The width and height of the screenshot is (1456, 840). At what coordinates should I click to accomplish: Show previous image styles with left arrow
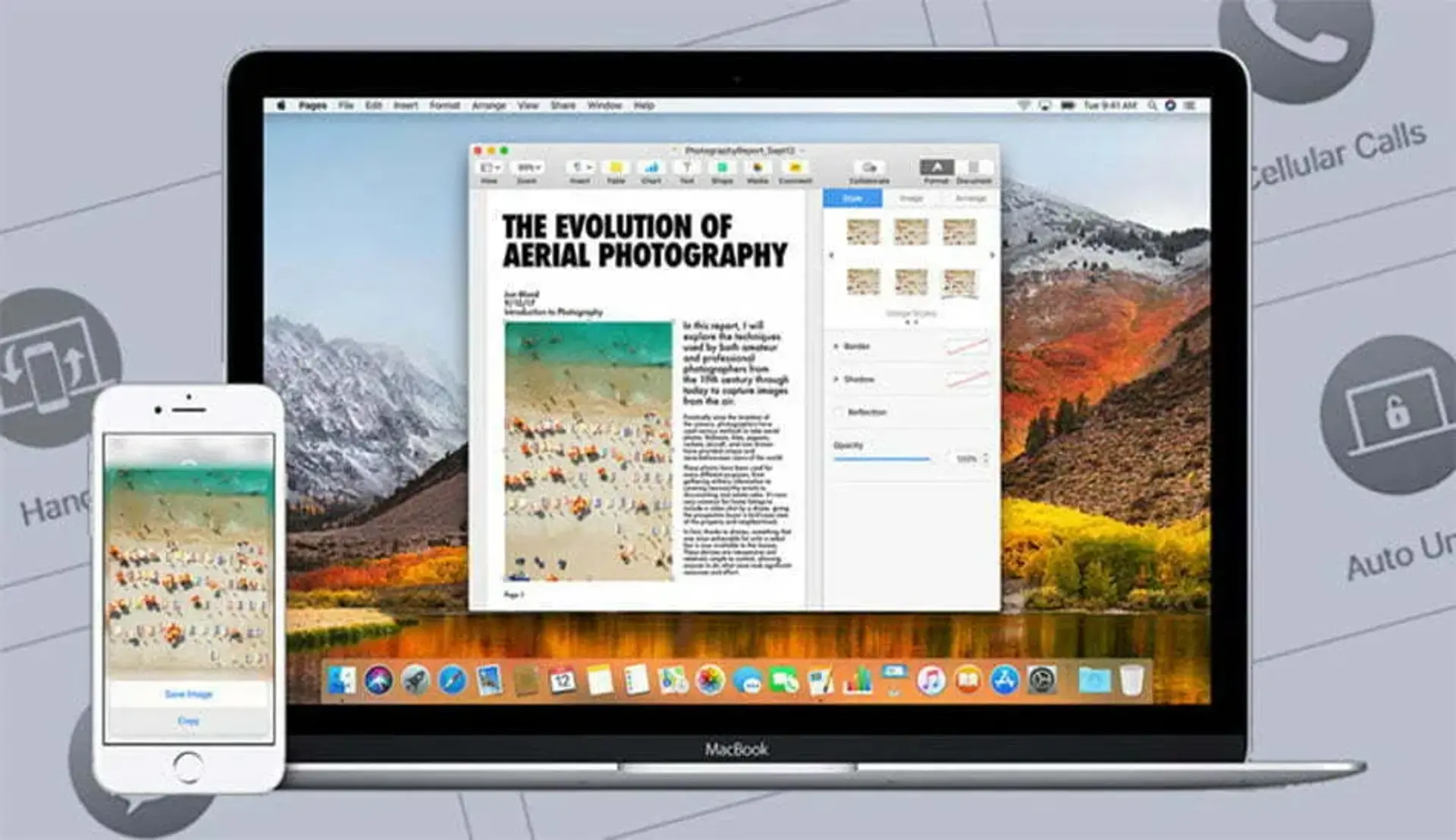(x=831, y=255)
